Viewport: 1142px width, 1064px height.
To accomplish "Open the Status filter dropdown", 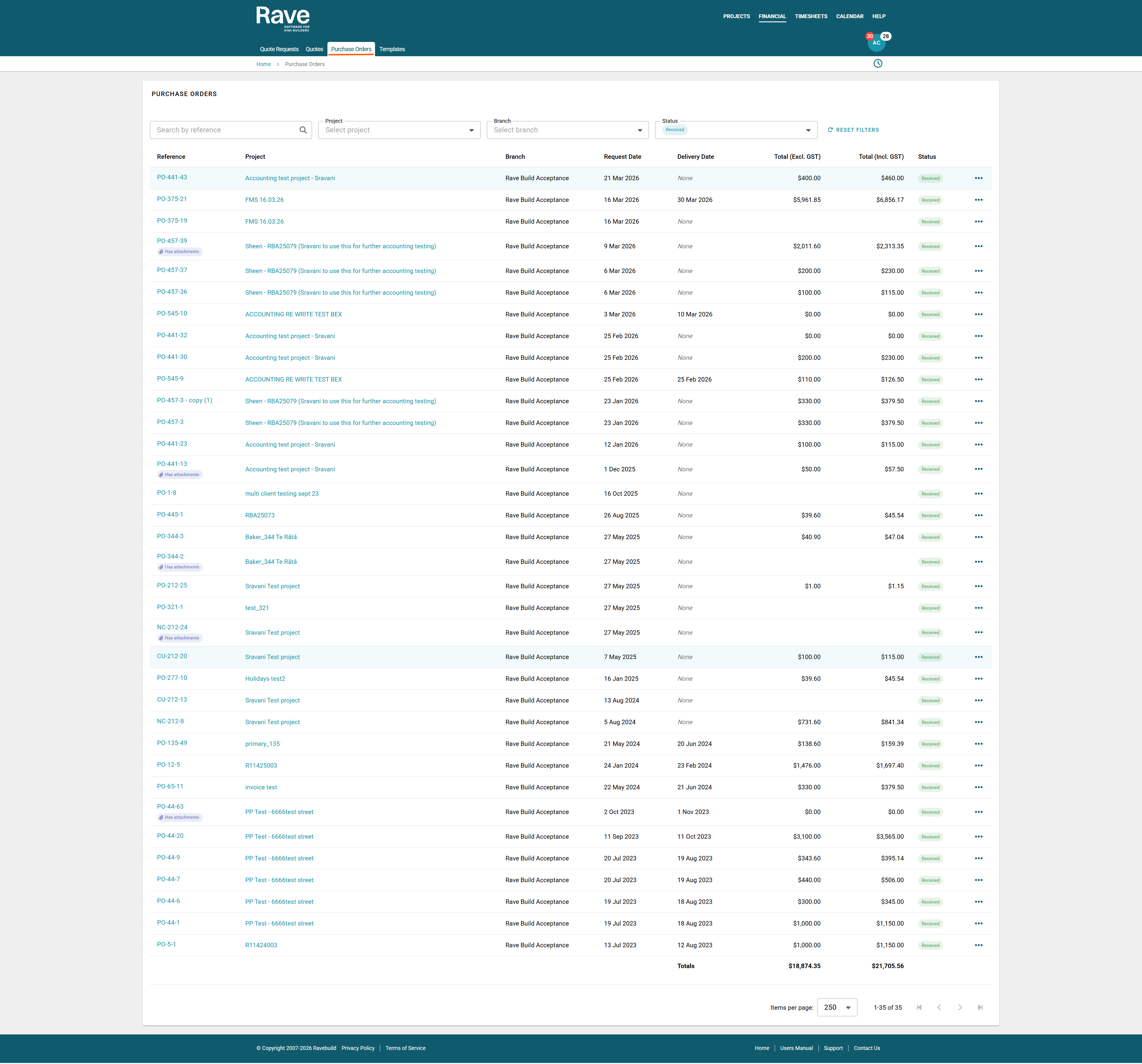I will tap(808, 131).
